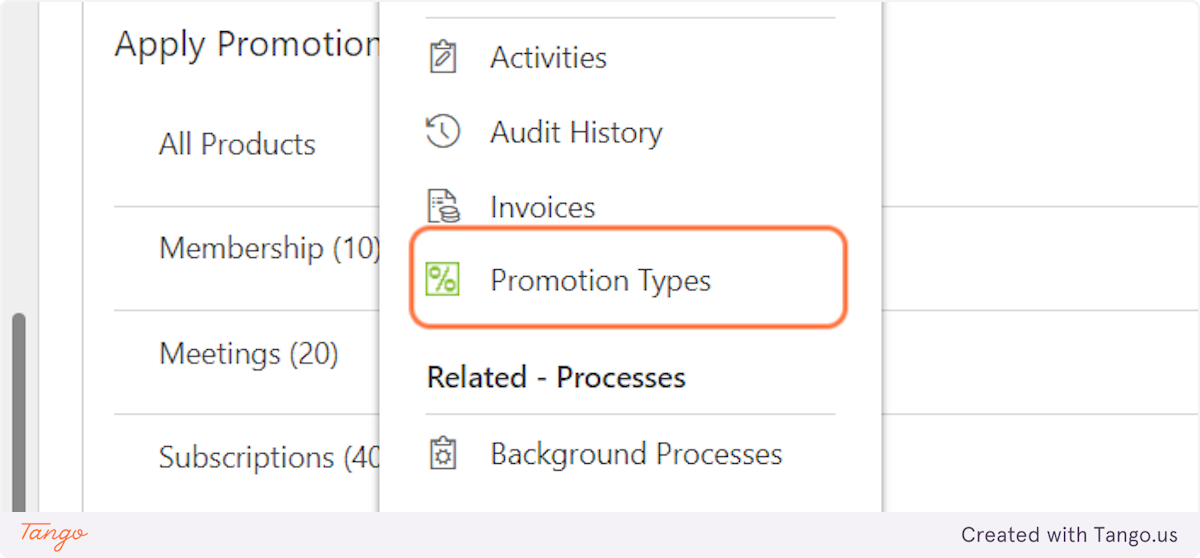Choose the Invoices menu label
The height and width of the screenshot is (558, 1200).
coord(542,207)
